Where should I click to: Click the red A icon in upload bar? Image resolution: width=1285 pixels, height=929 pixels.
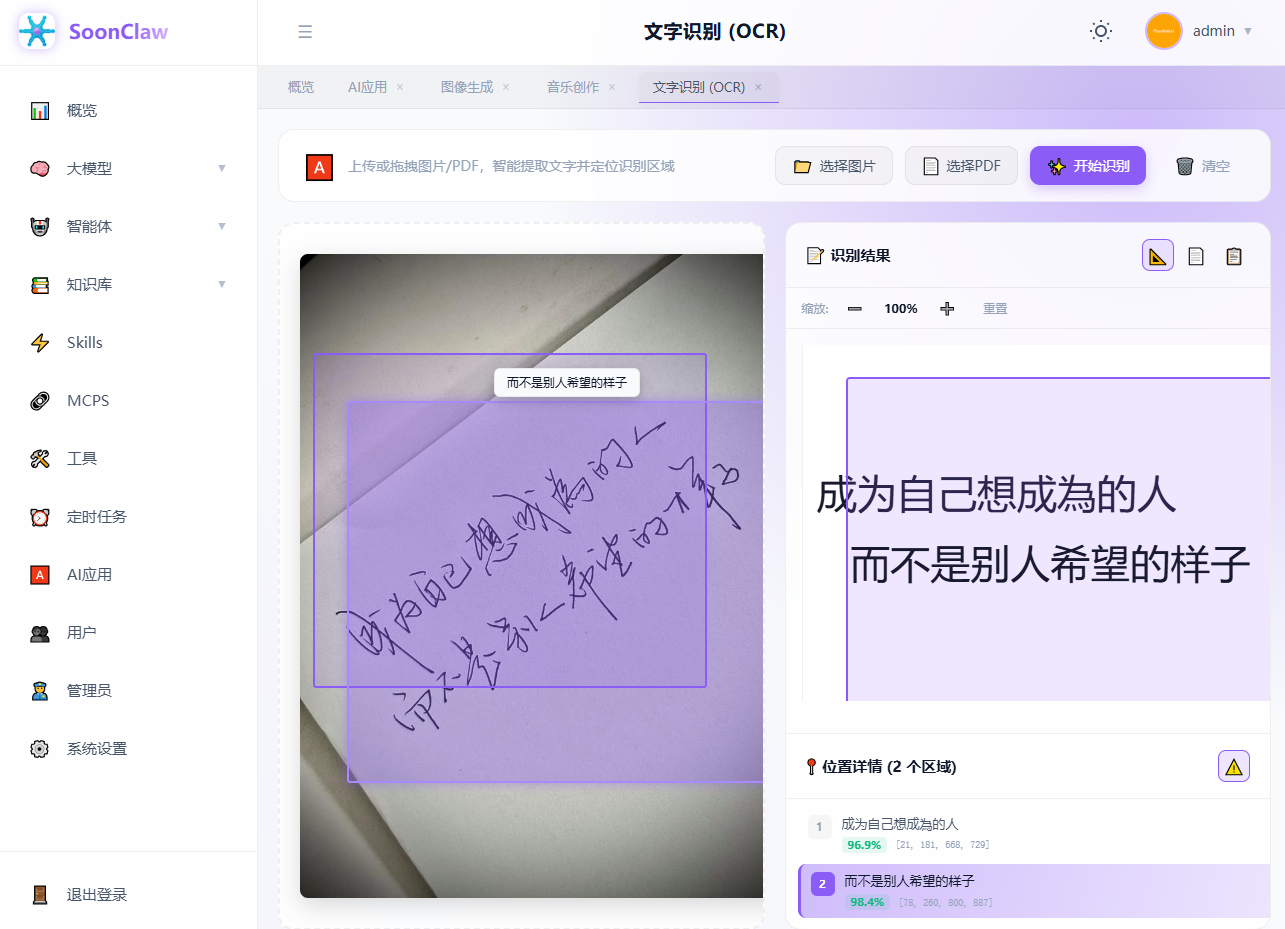coord(319,168)
